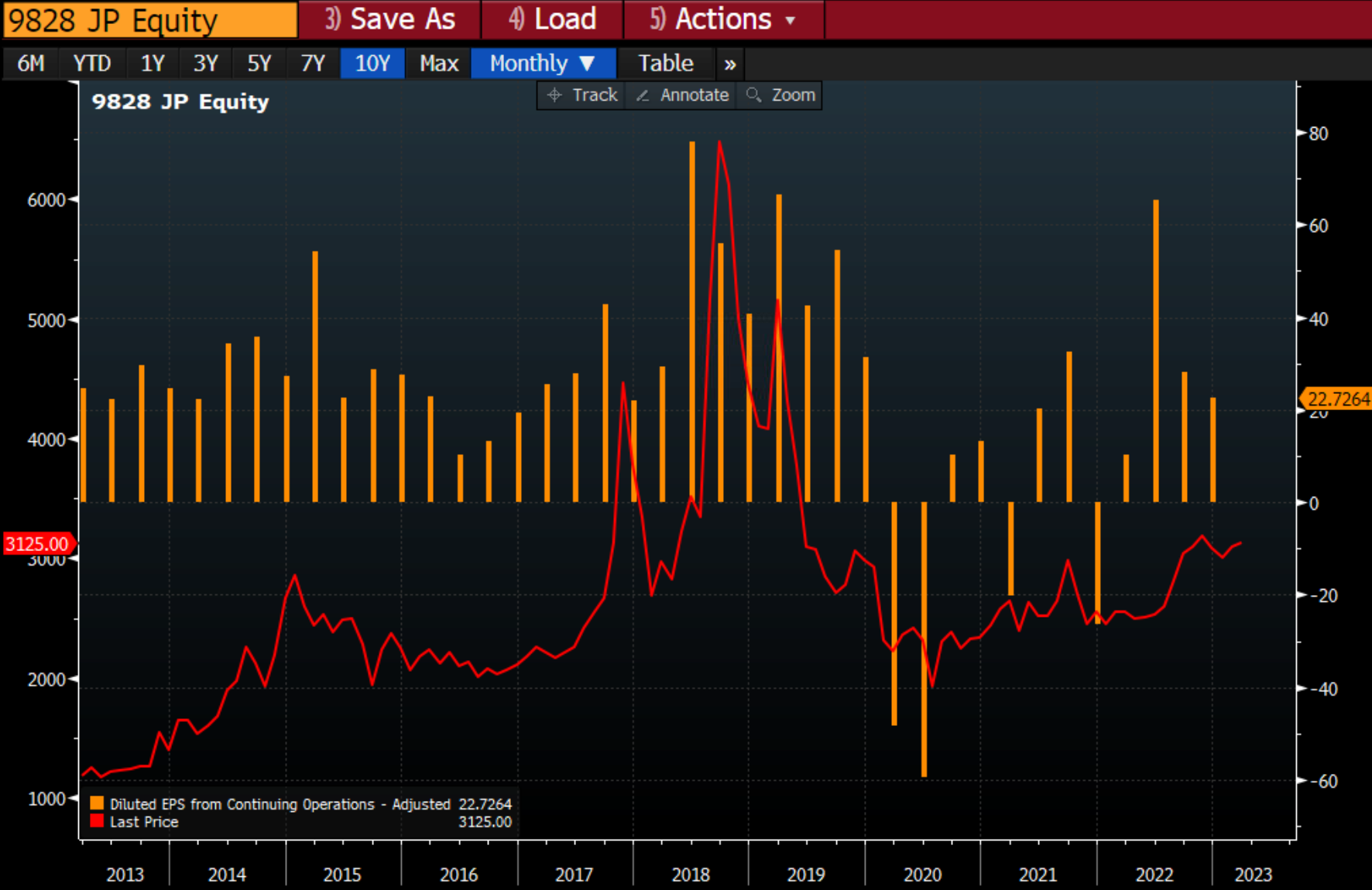1372x890 pixels.
Task: Open the Monthly periodicity dropdown
Action: pyautogui.click(x=542, y=63)
